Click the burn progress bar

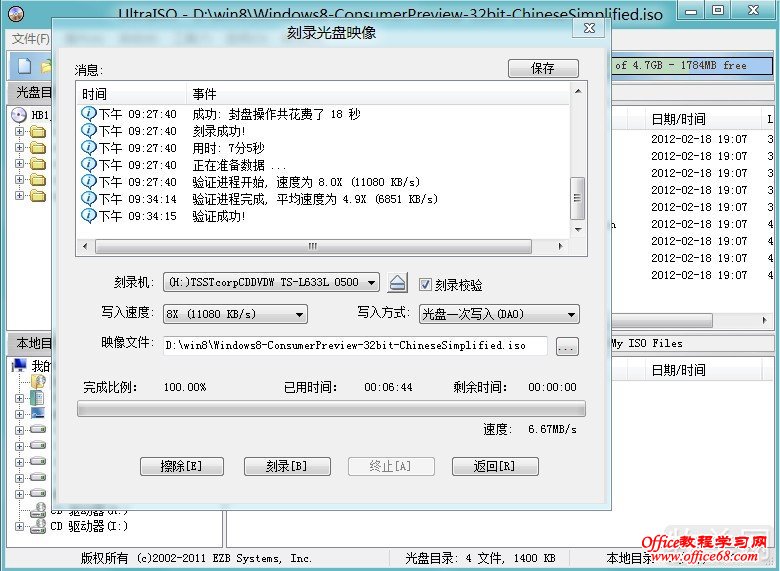click(331, 409)
